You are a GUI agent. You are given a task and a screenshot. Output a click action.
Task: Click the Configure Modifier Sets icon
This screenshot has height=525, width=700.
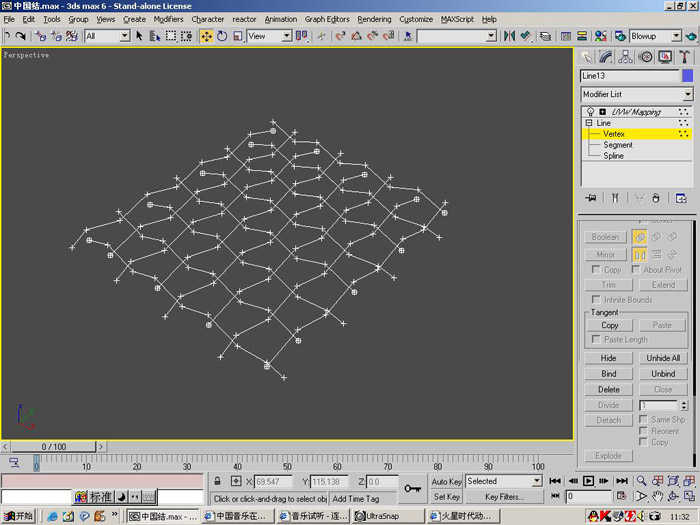[x=681, y=198]
